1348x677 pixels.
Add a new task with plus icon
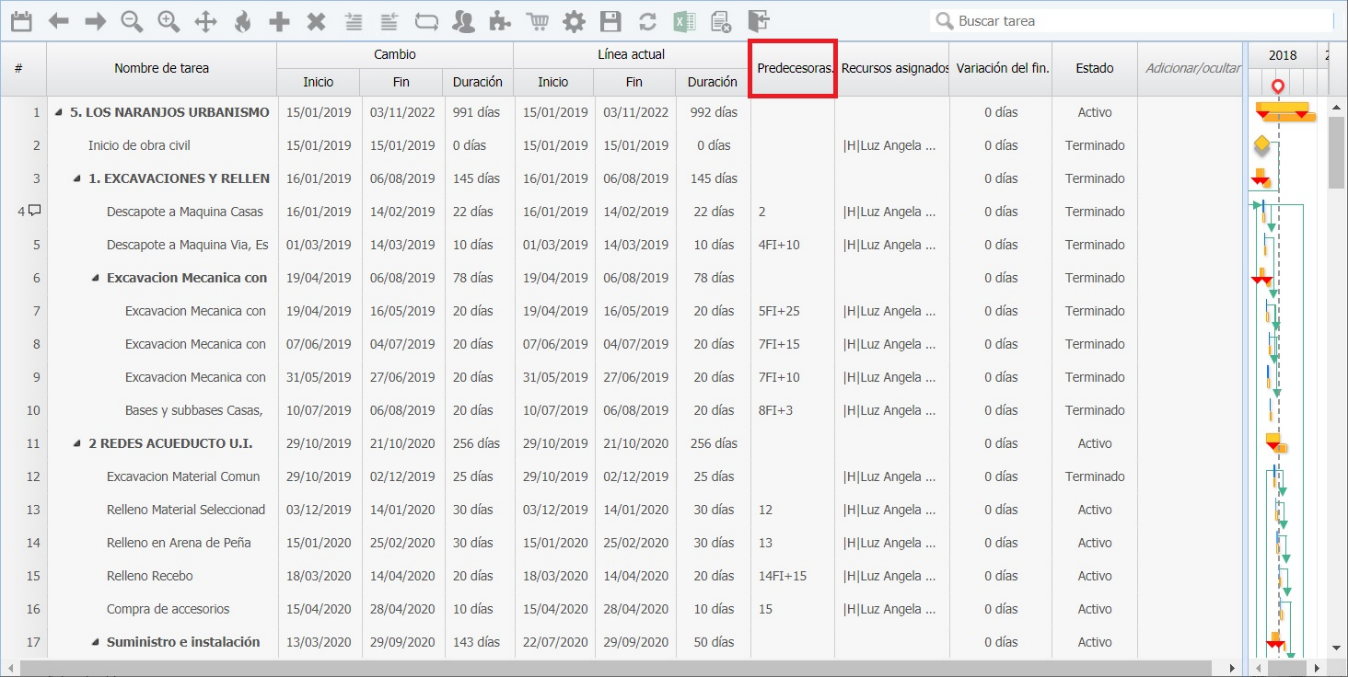point(279,21)
